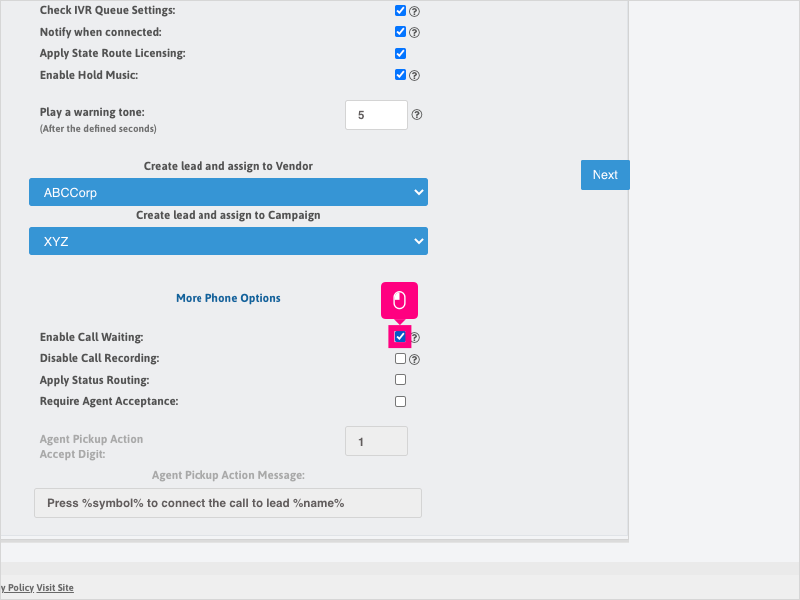Enable Apply Status Routing checkbox

(401, 380)
